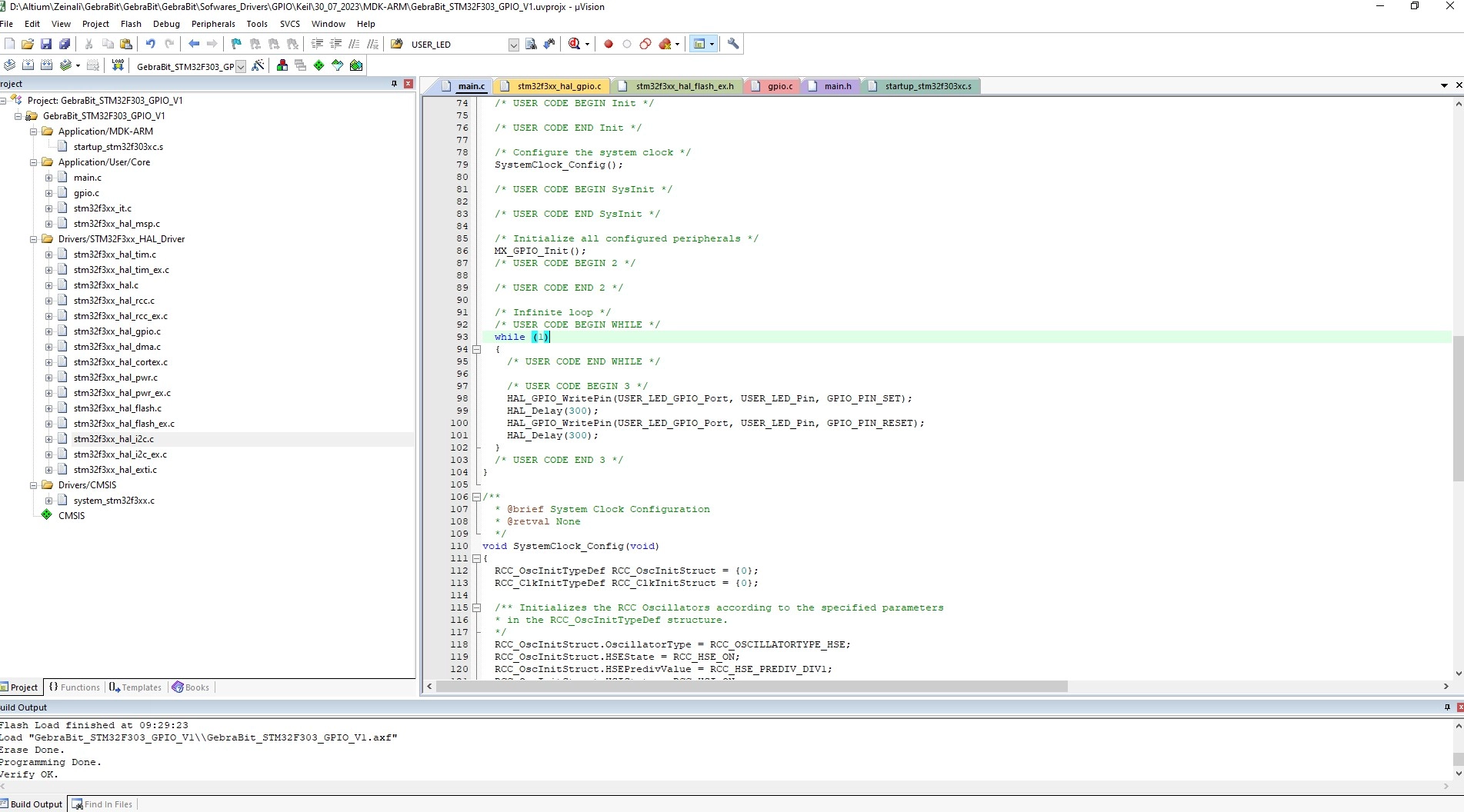1464x812 pixels.
Task: Open the window layout dropdown arrow
Action: 712,45
